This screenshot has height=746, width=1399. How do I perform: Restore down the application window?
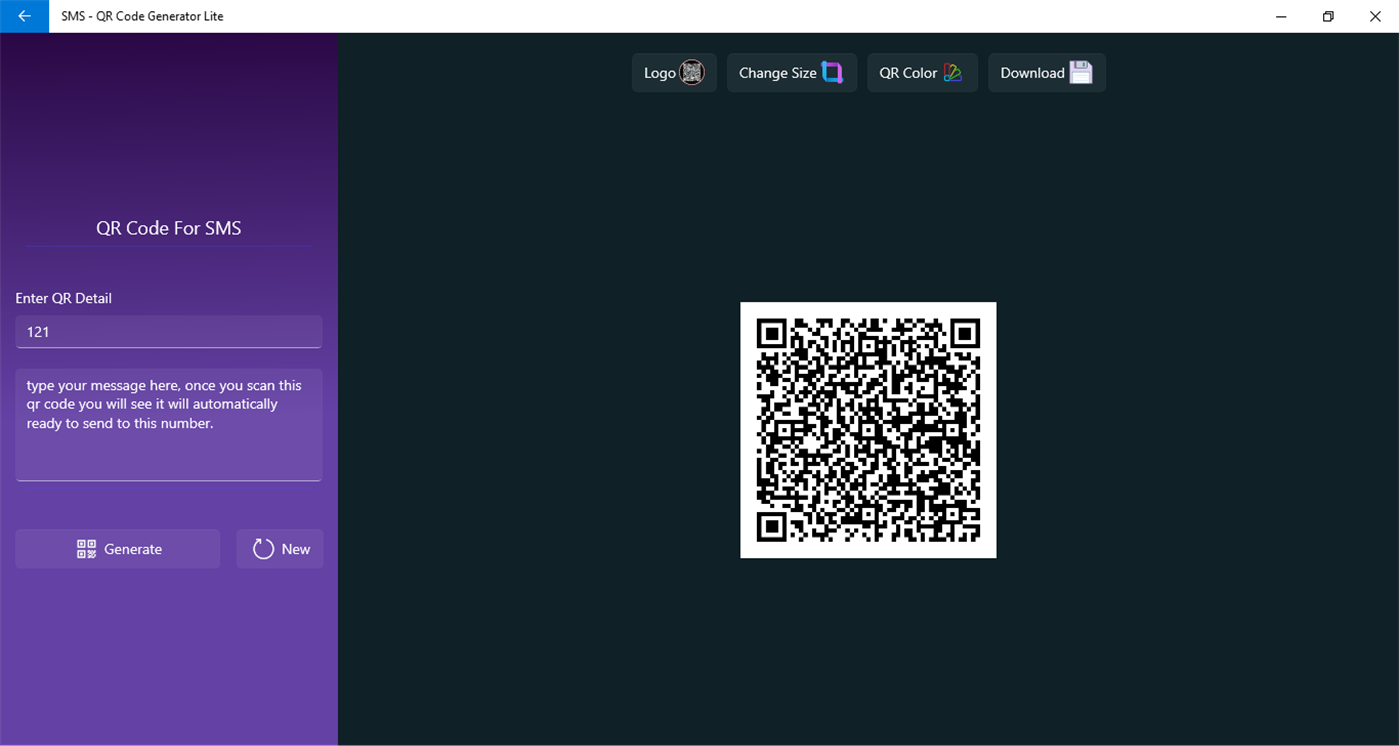pos(1328,16)
